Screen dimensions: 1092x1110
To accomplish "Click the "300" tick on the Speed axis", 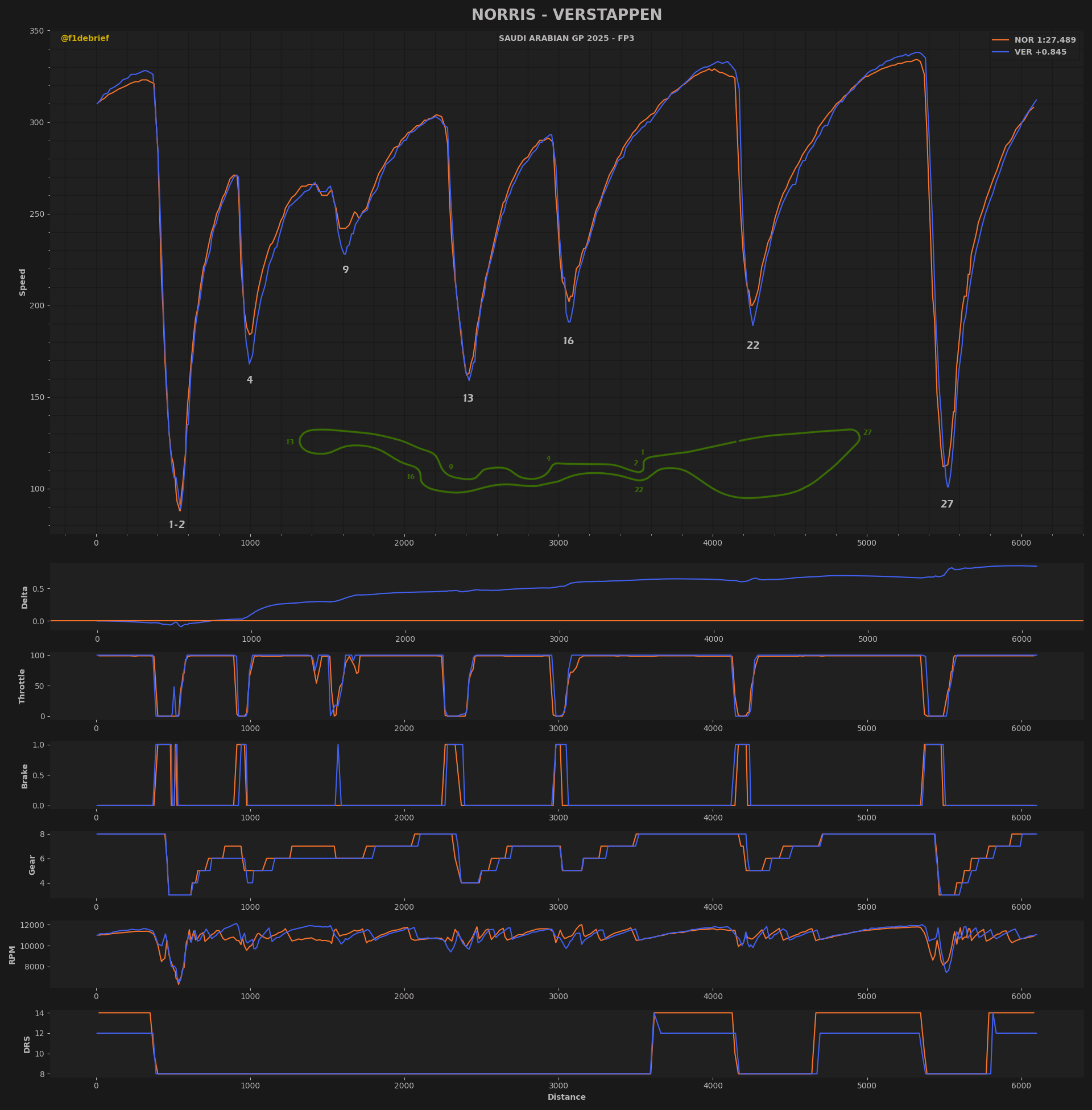I will pos(37,123).
